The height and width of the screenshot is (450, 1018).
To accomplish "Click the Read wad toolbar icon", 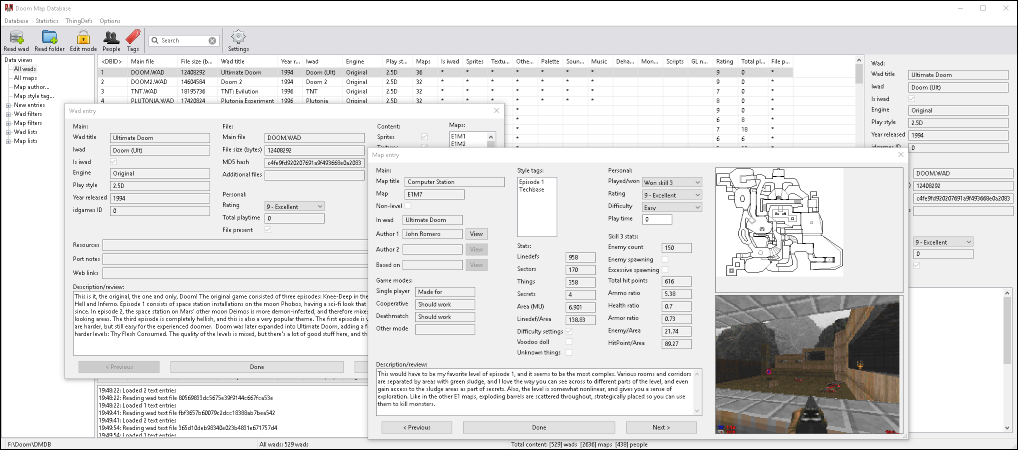I will pyautogui.click(x=16, y=38).
